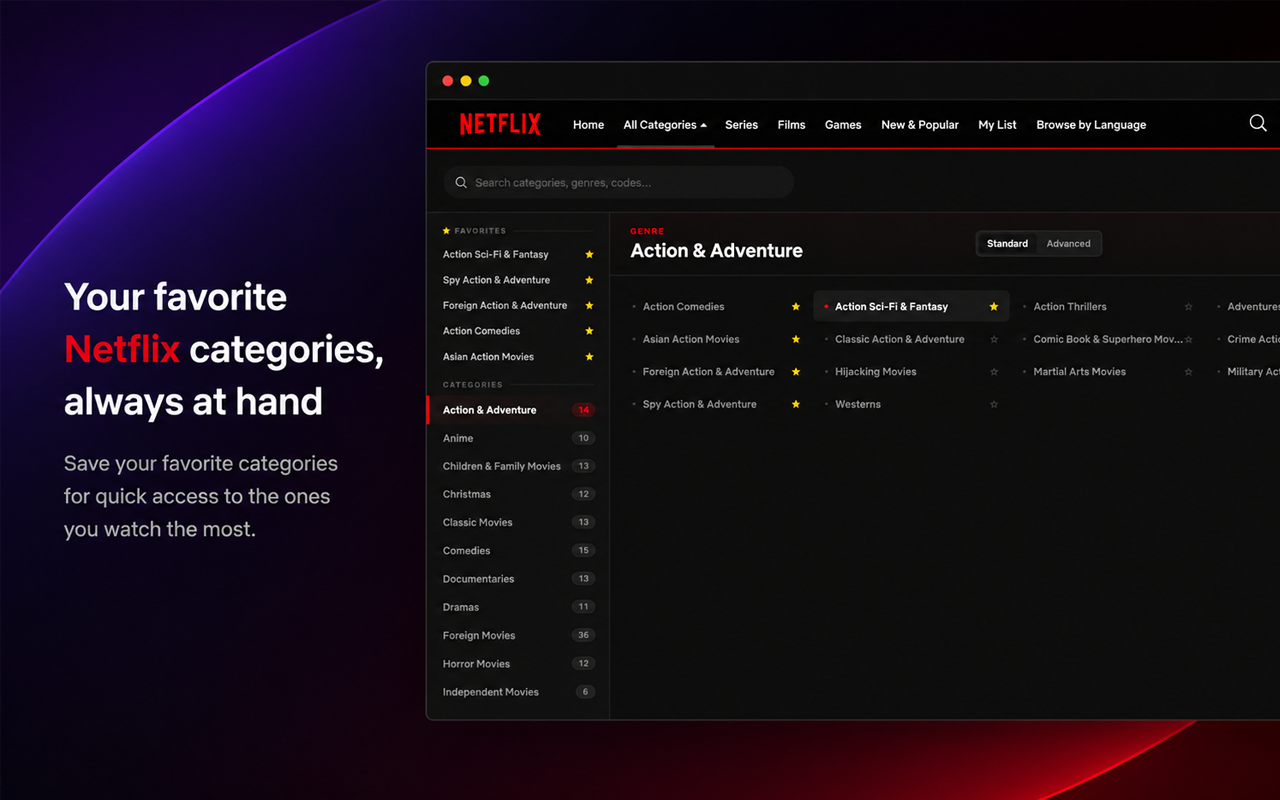This screenshot has width=1280, height=800.
Task: Open Action Thrillers genre link
Action: tap(1070, 307)
